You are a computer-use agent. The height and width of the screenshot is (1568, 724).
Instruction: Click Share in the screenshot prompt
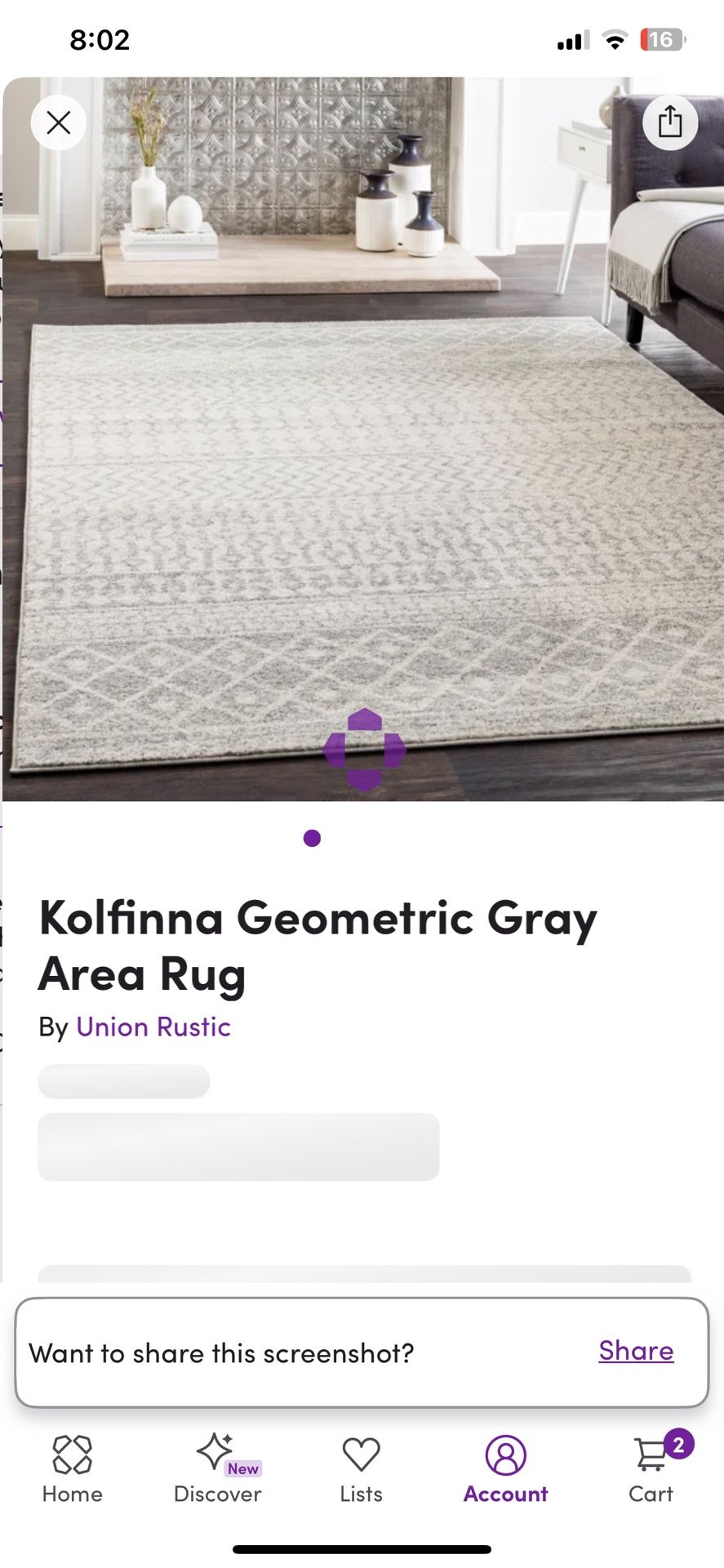(637, 1350)
